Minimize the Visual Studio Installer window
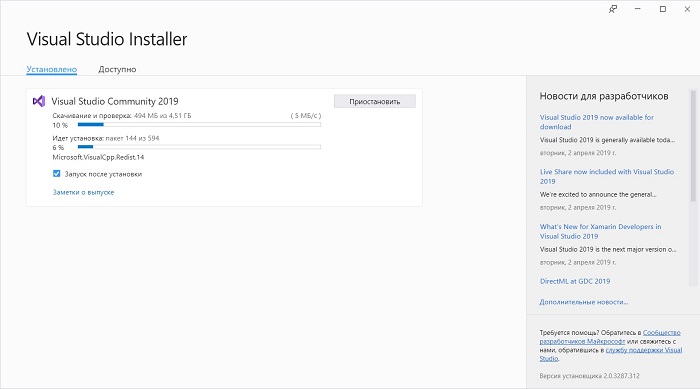This screenshot has width=700, height=389. (x=638, y=9)
